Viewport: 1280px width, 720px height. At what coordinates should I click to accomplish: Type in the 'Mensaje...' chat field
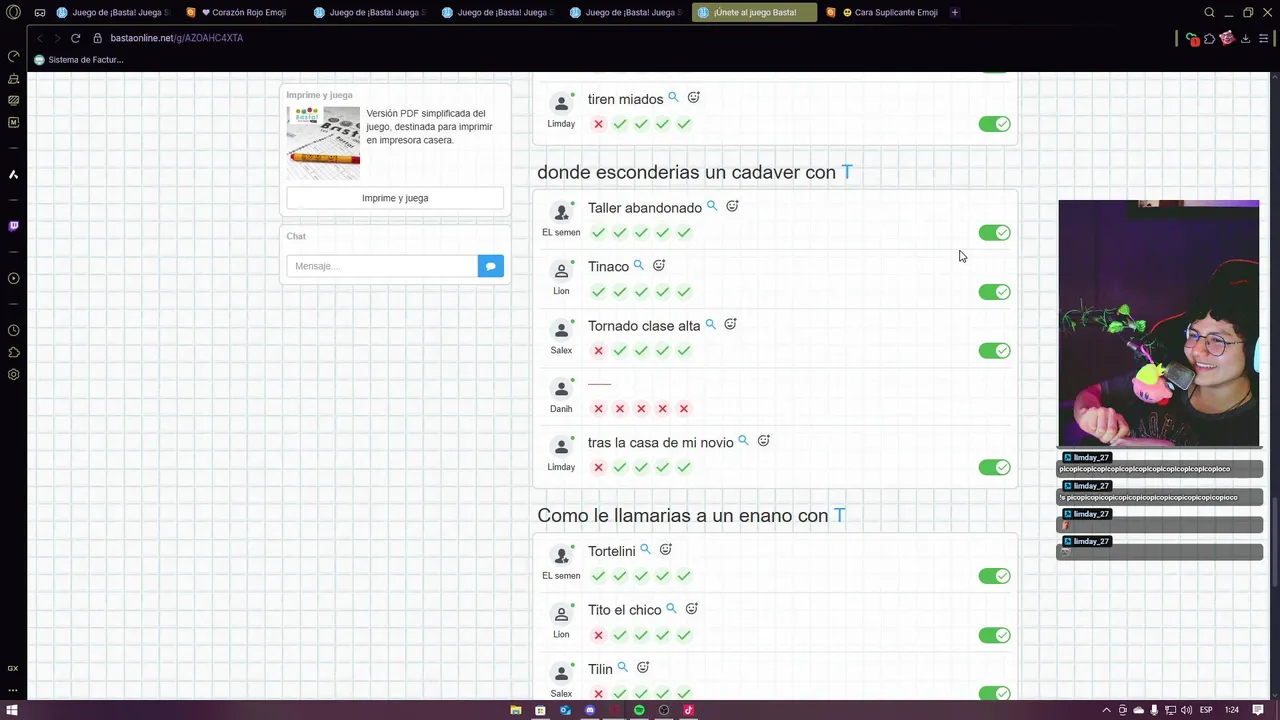382,266
